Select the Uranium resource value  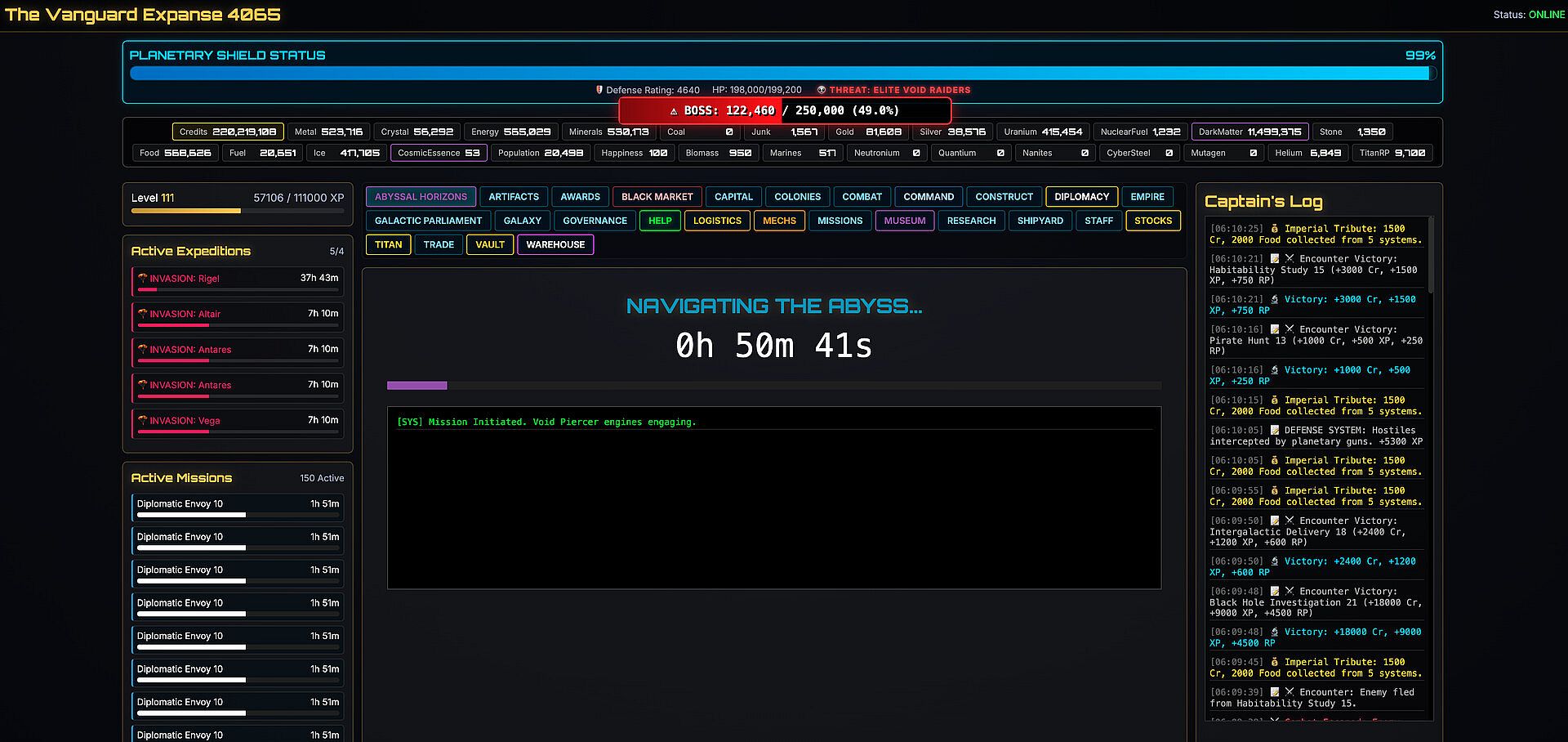click(x=1062, y=132)
